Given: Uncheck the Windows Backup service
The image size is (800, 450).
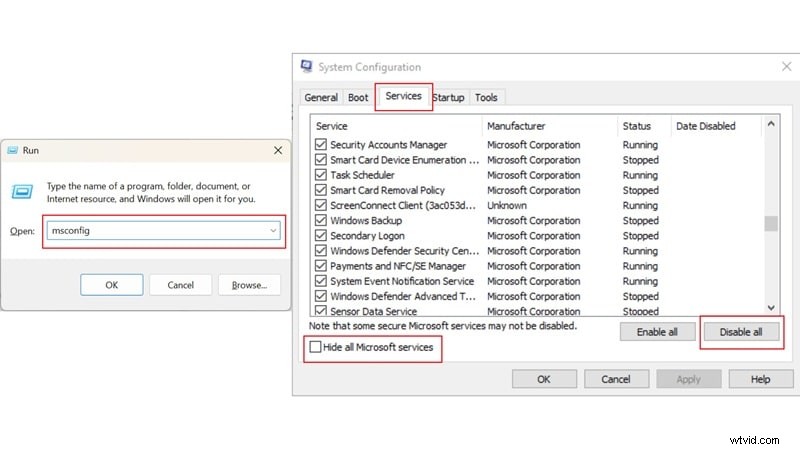Looking at the screenshot, I should click(x=320, y=221).
